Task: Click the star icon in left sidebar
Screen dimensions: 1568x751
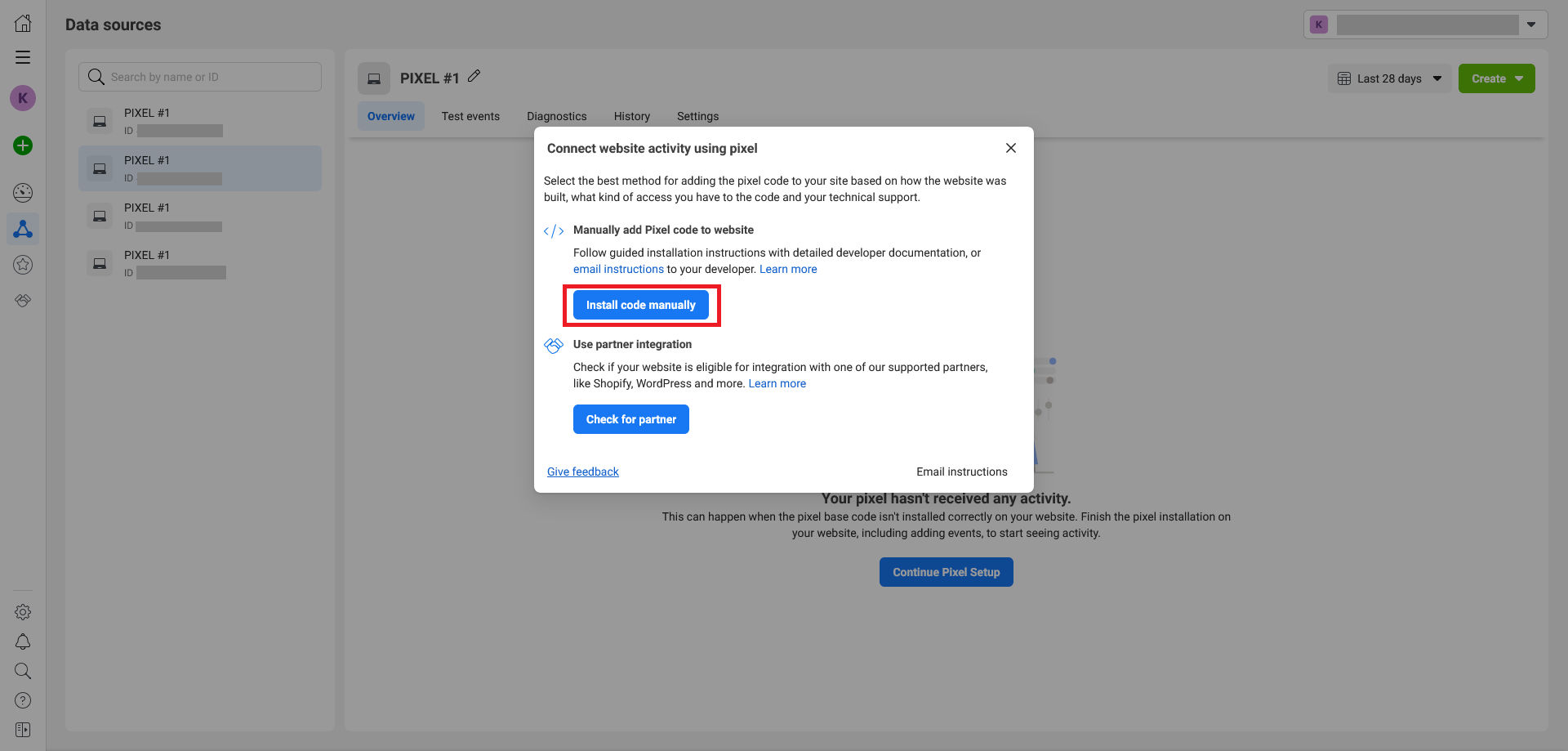Action: (23, 265)
